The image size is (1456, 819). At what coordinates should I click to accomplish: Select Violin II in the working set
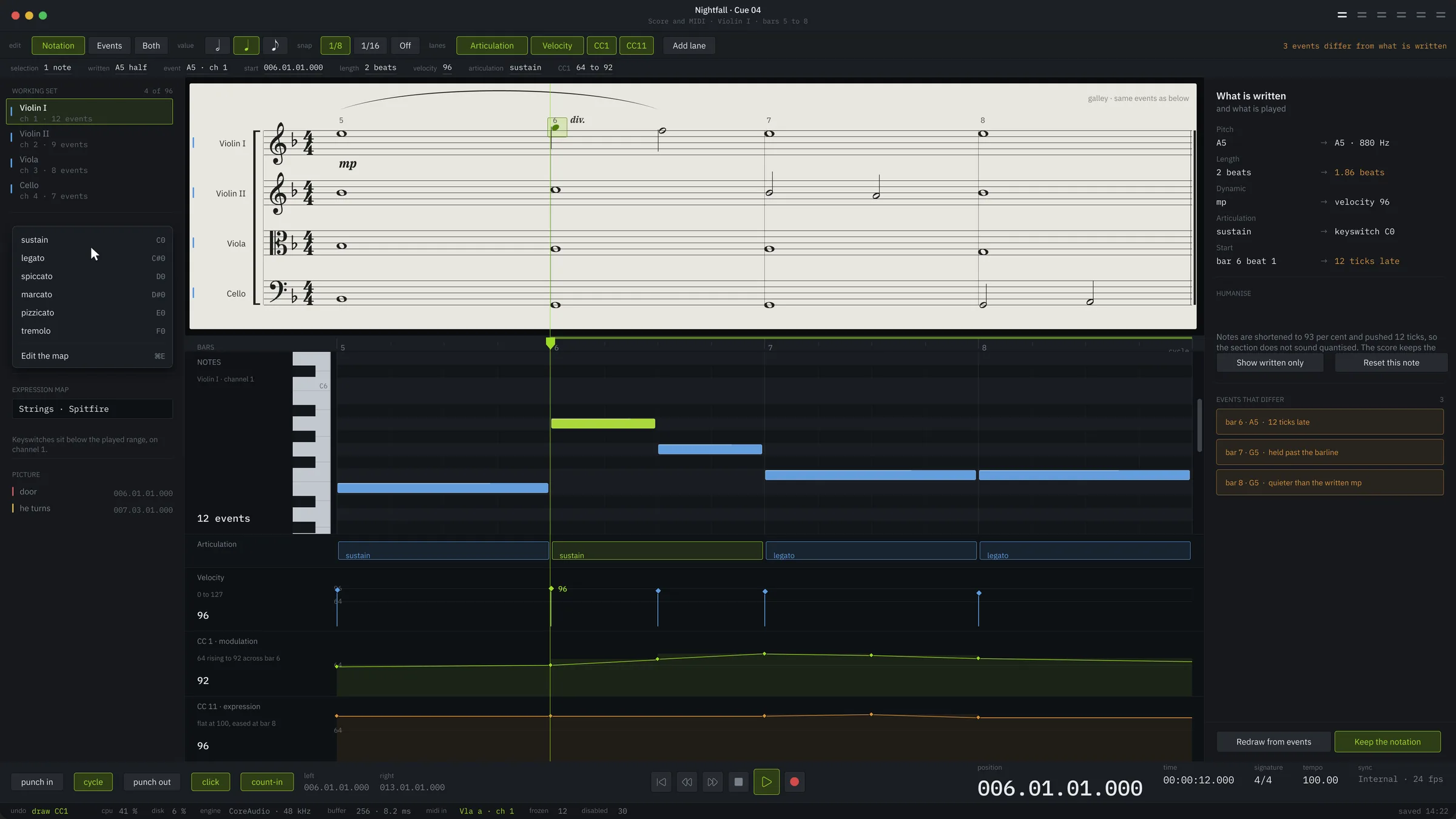(x=90, y=138)
